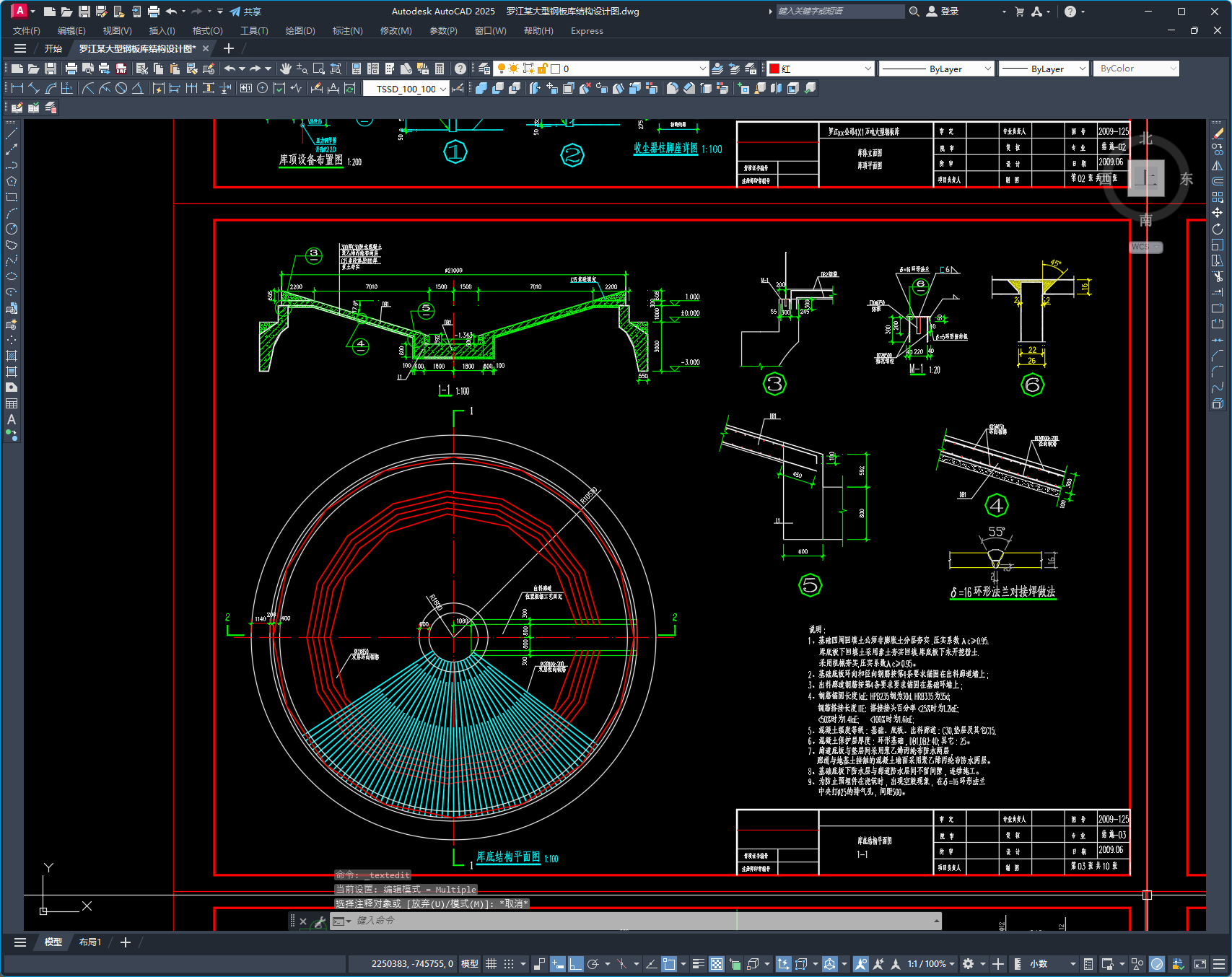Image resolution: width=1232 pixels, height=977 pixels.
Task: Toggle transparency display in status bar
Action: pos(716,964)
